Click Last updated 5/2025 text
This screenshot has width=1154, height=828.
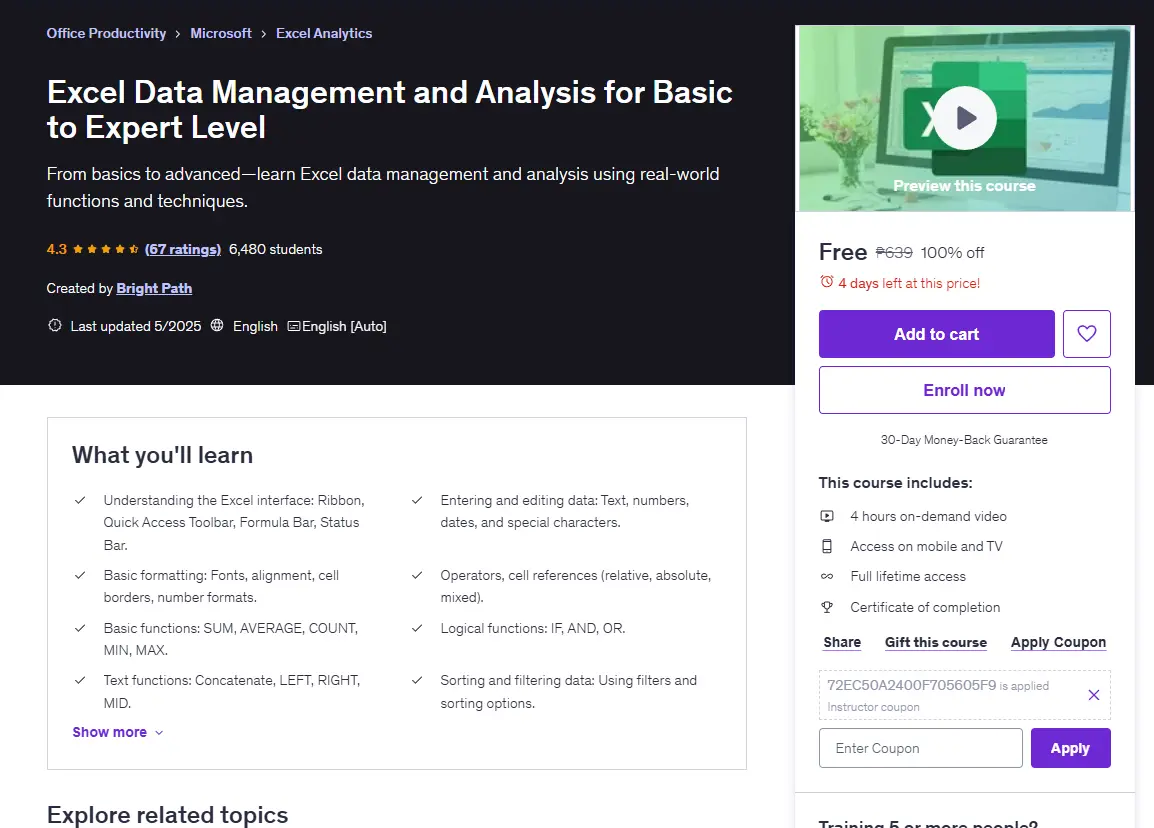click(x=135, y=326)
